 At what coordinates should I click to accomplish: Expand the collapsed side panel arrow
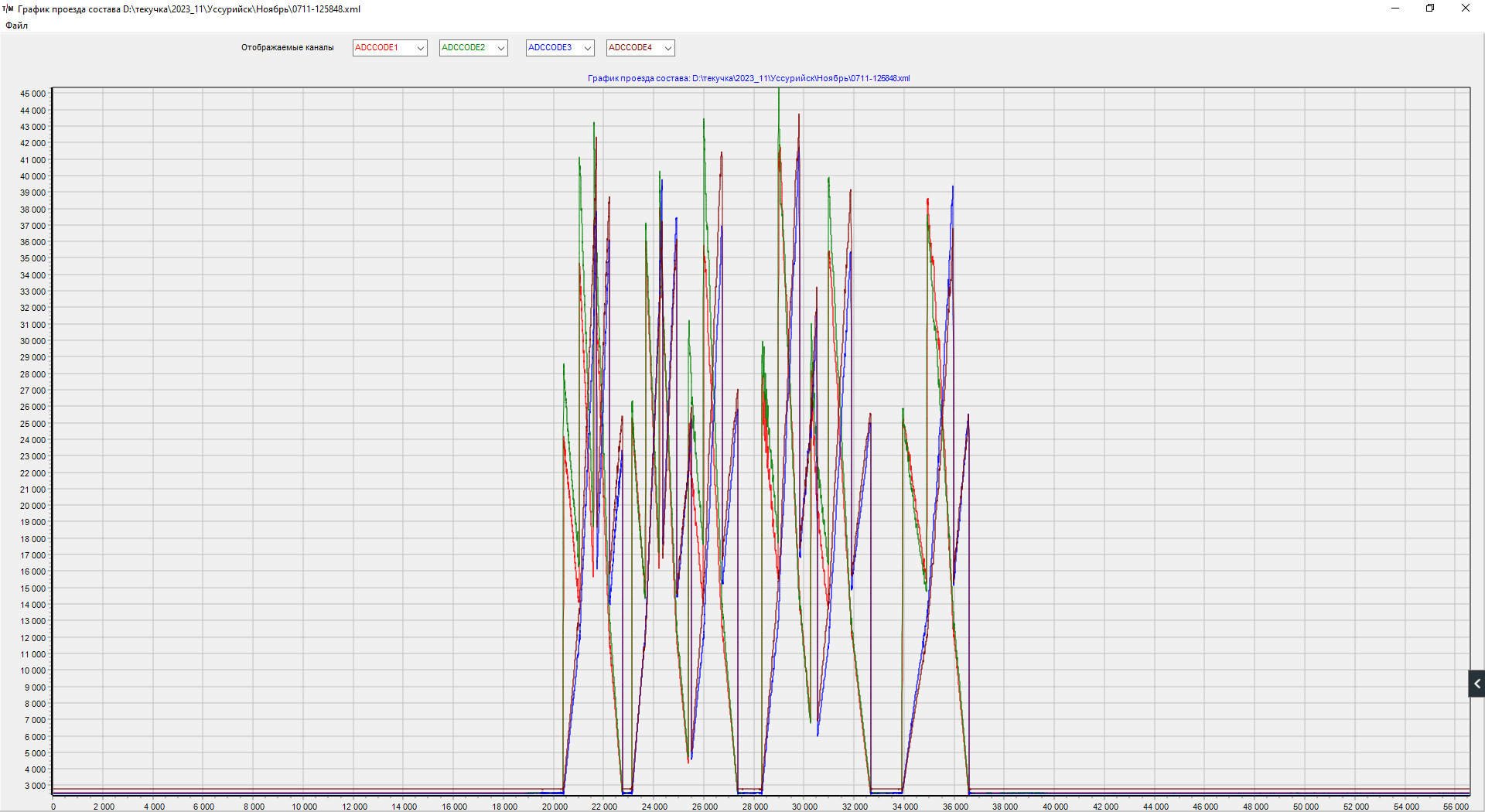(1476, 684)
